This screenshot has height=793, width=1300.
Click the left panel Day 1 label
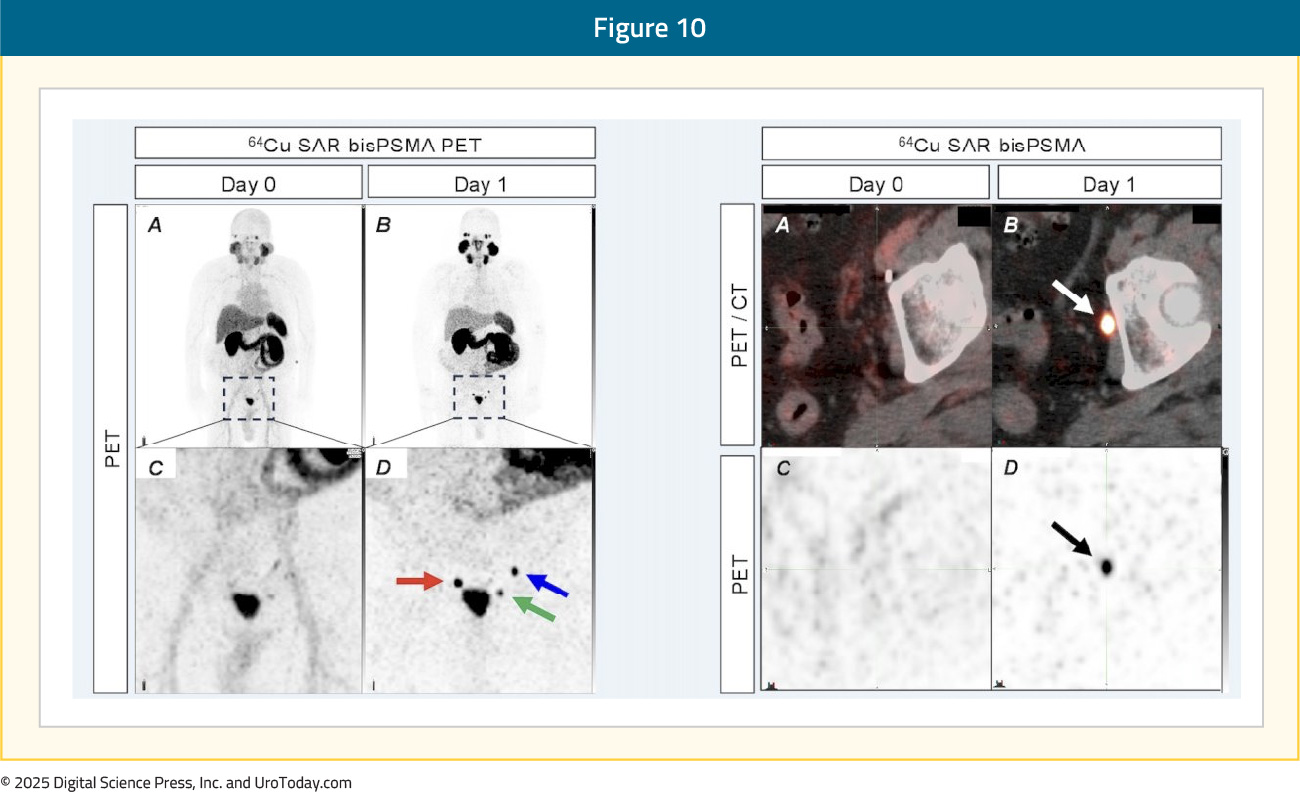[482, 183]
